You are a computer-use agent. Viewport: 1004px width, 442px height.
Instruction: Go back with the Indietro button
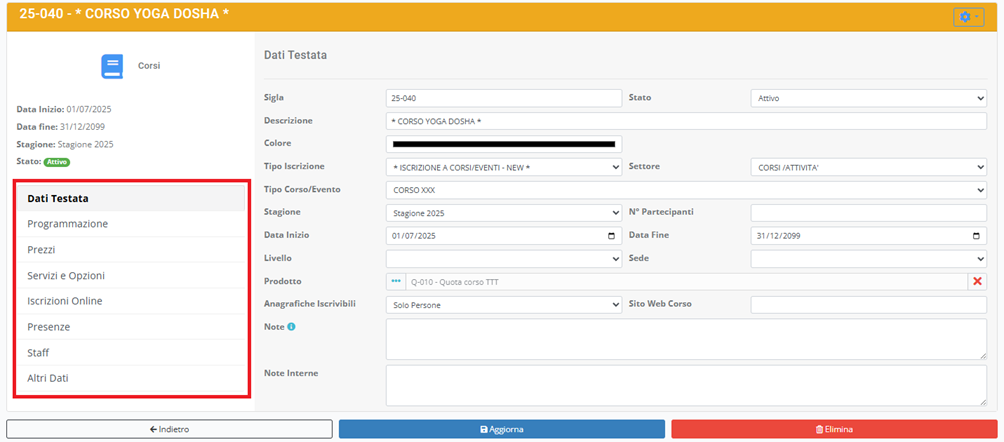point(169,429)
